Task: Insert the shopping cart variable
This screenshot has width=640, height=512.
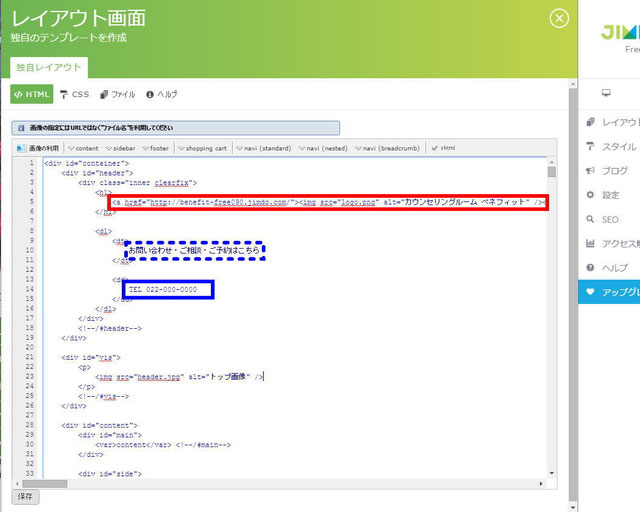Action: 202,148
